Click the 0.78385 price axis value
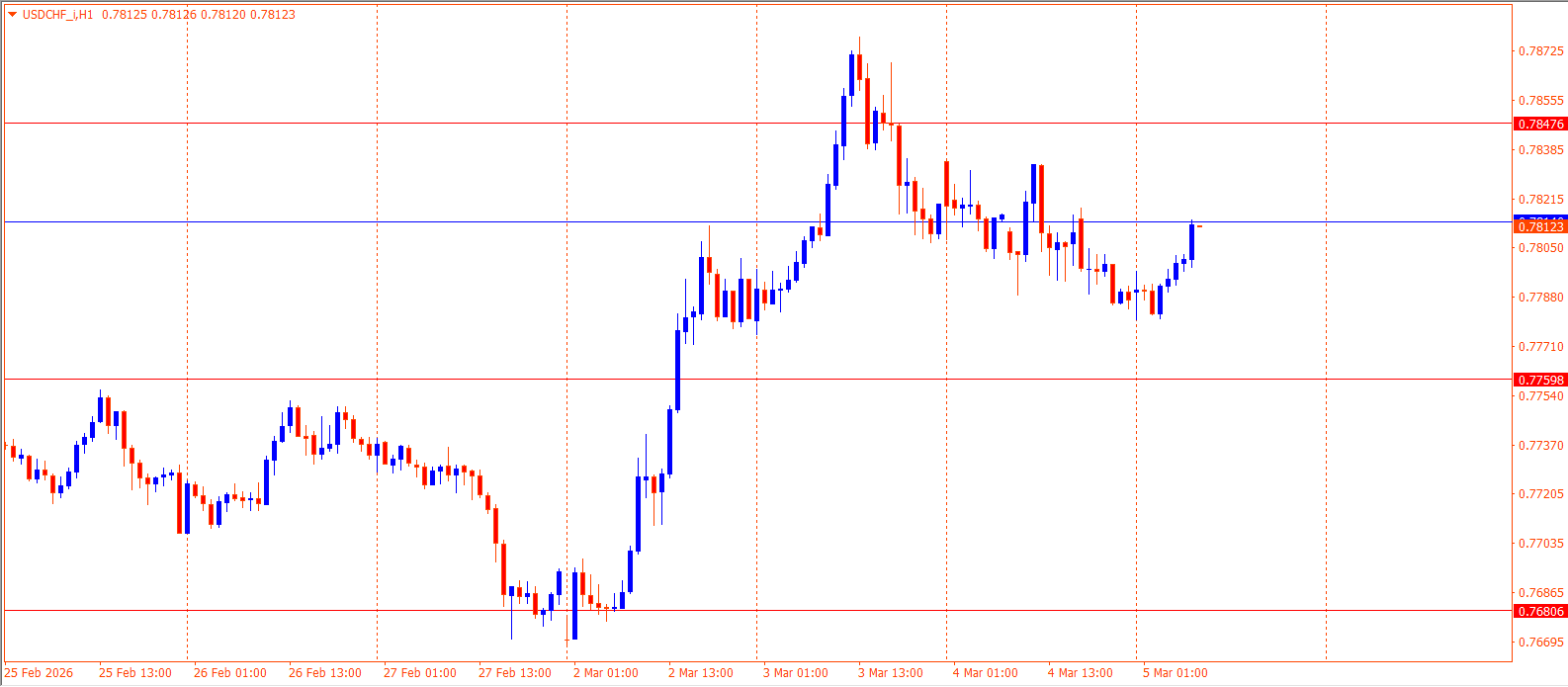The height and width of the screenshot is (687, 1568). pyautogui.click(x=1541, y=150)
